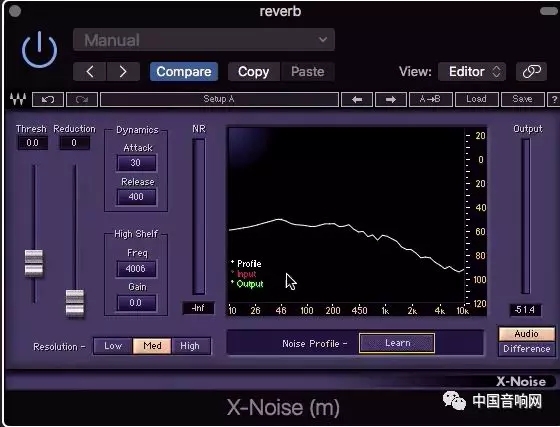Viewport: 560px width, 427px height.
Task: Click the Release value 400 field
Action: [136, 197]
